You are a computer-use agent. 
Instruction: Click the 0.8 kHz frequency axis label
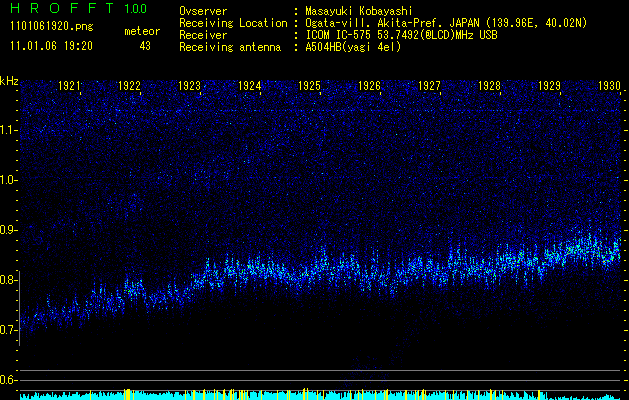pyautogui.click(x=7, y=280)
